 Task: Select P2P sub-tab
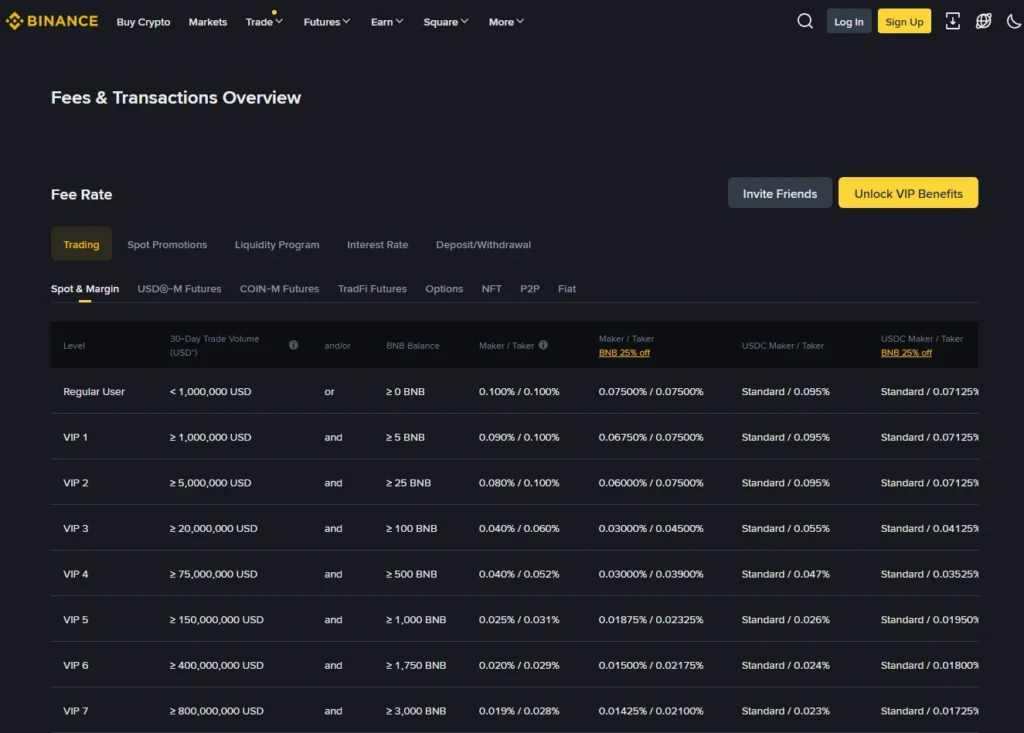click(x=530, y=289)
